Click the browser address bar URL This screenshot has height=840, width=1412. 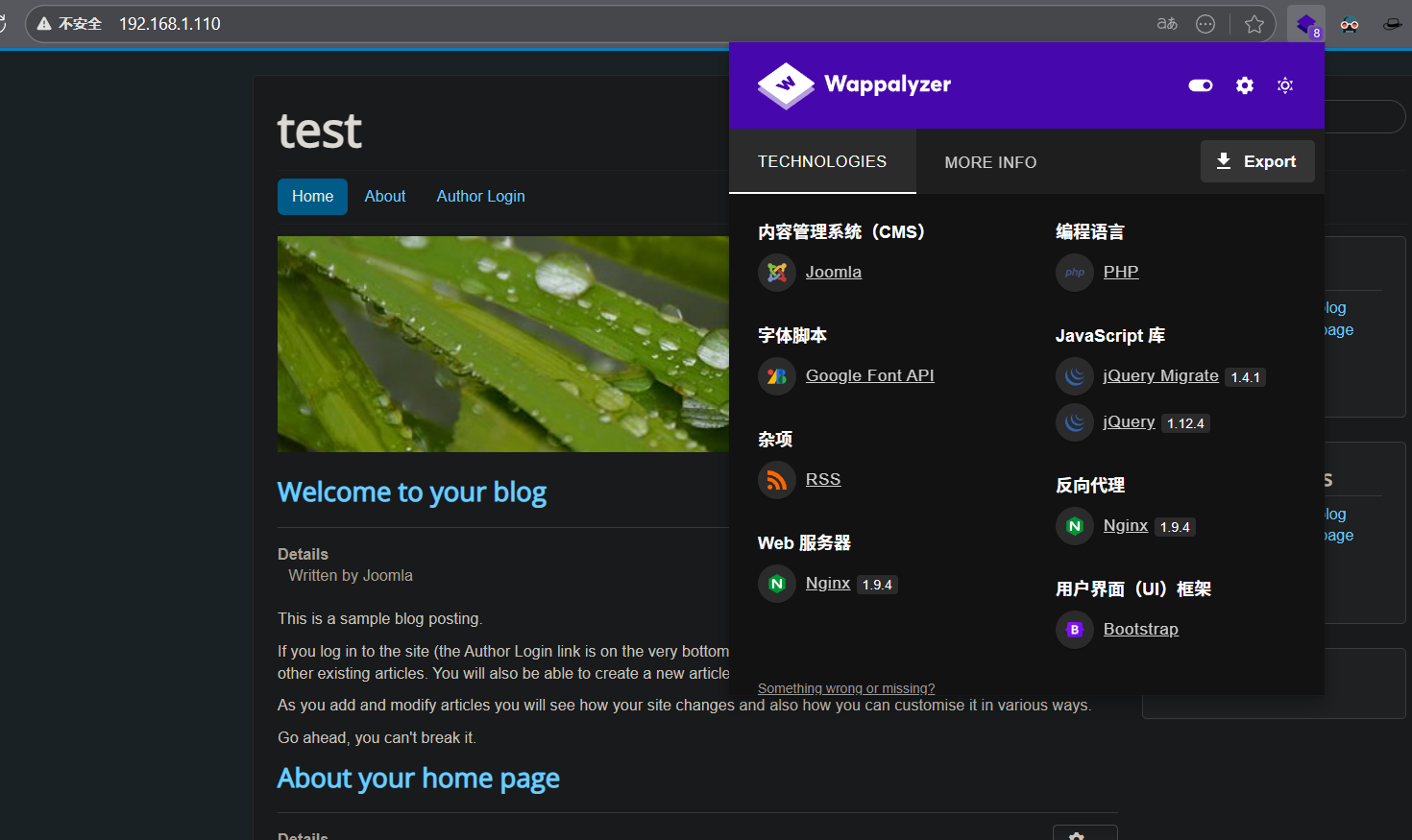[x=170, y=24]
